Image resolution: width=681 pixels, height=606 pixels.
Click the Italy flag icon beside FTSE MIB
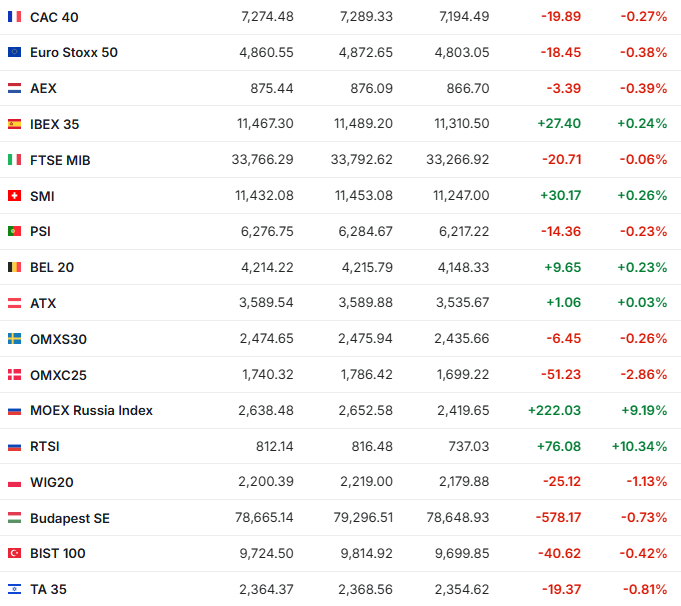[x=14, y=160]
